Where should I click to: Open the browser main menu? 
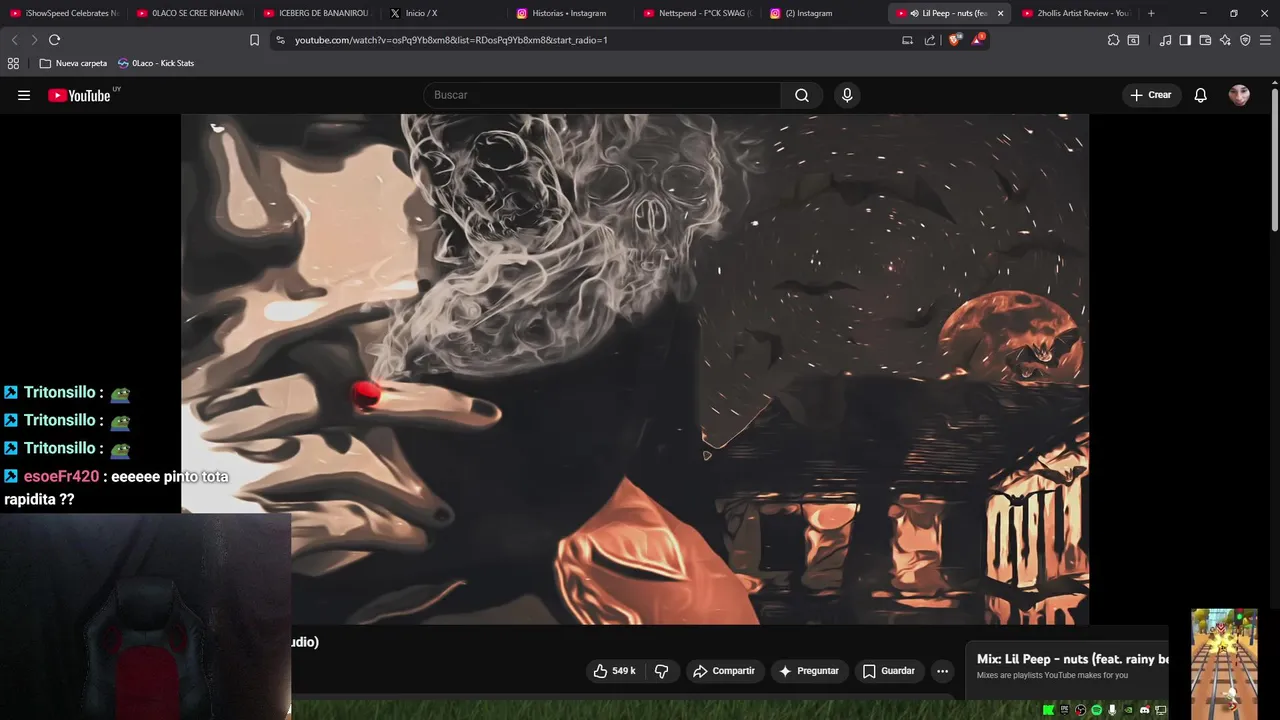(x=1265, y=40)
